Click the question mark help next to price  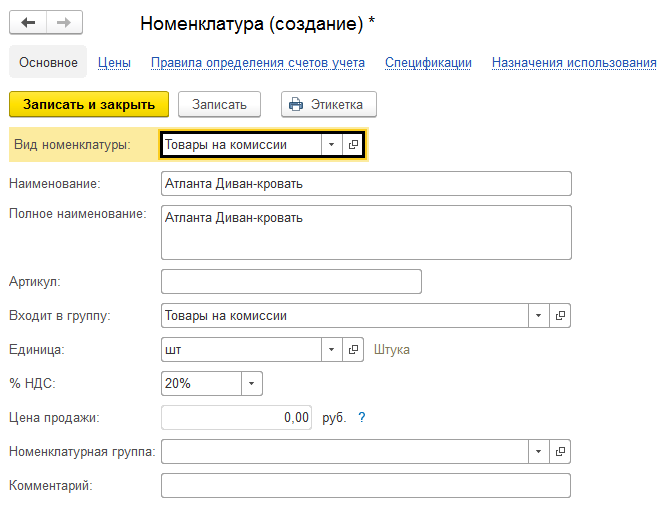point(362,418)
